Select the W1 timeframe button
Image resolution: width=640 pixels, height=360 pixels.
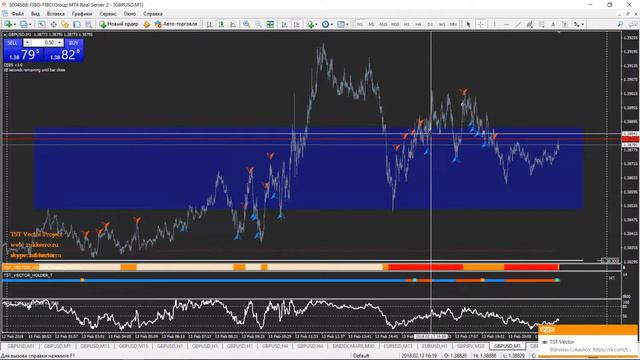[442, 24]
